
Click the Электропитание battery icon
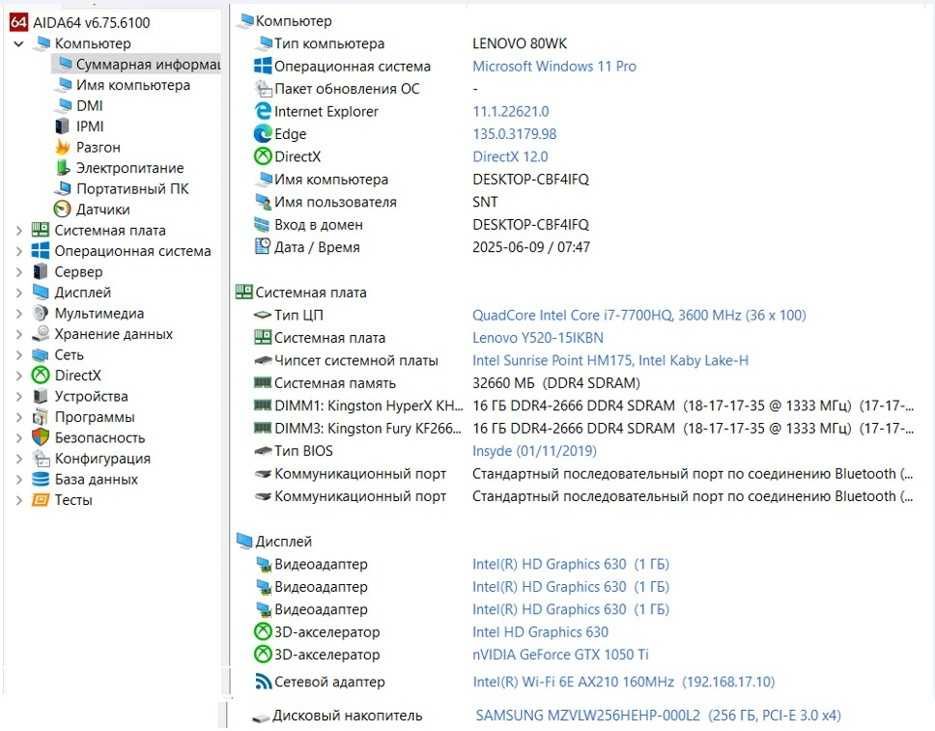63,168
